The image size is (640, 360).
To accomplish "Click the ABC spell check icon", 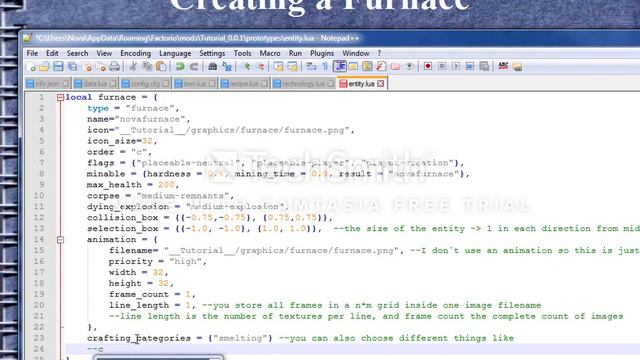I will coord(503,66).
